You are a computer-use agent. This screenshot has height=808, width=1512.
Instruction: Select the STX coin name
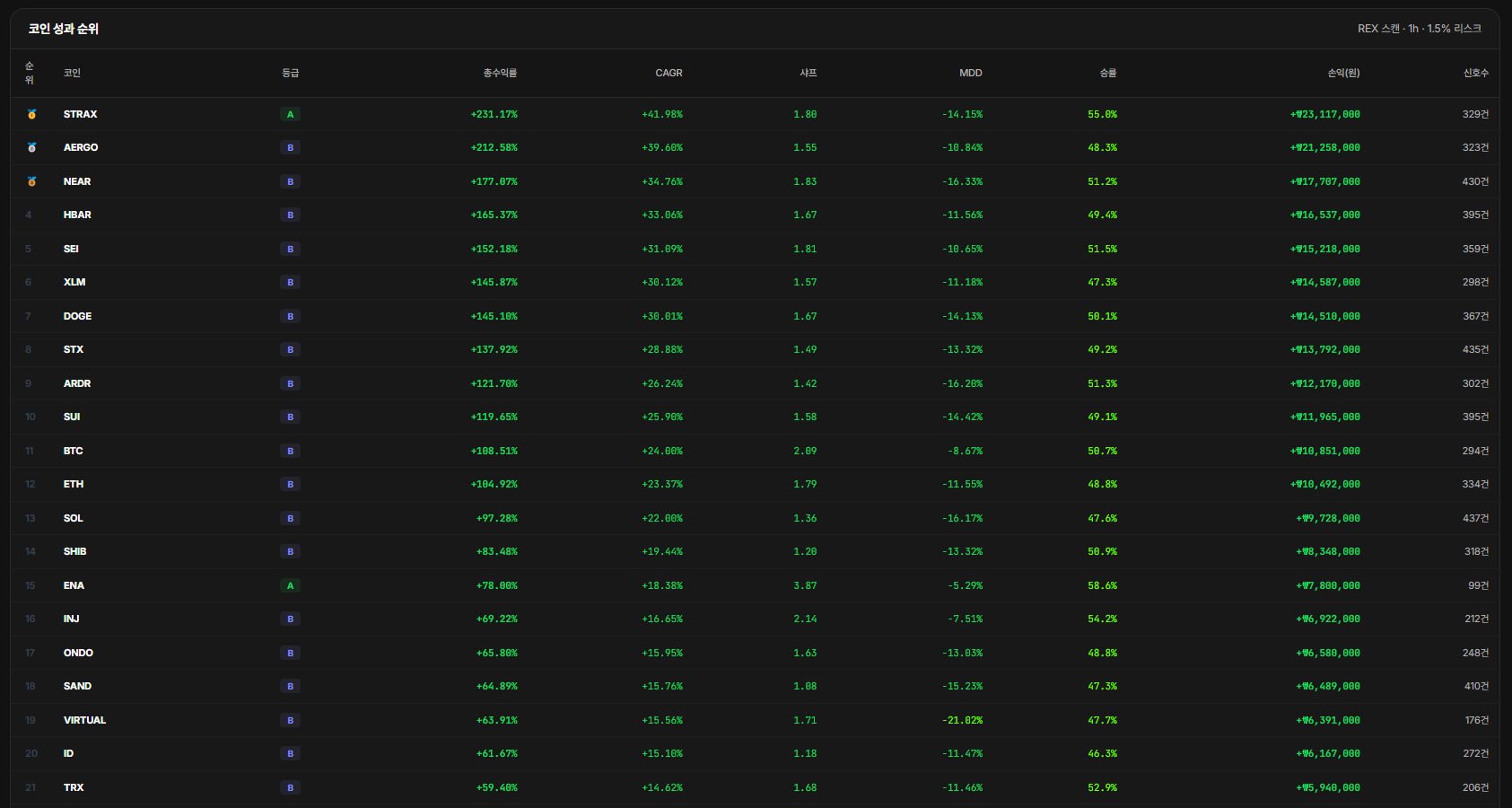pos(74,349)
